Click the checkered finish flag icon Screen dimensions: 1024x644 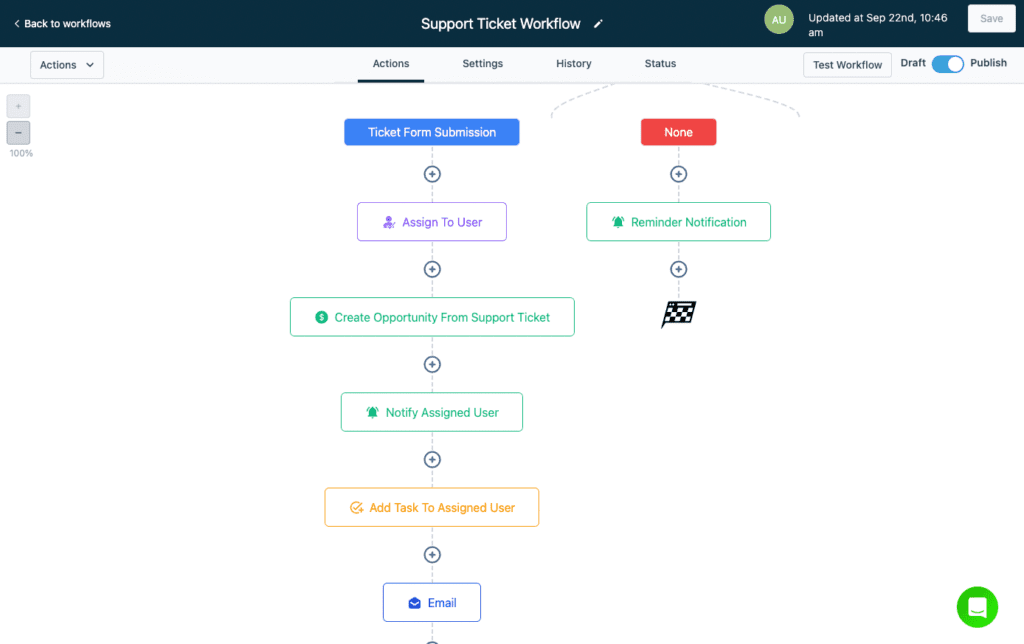coord(678,314)
